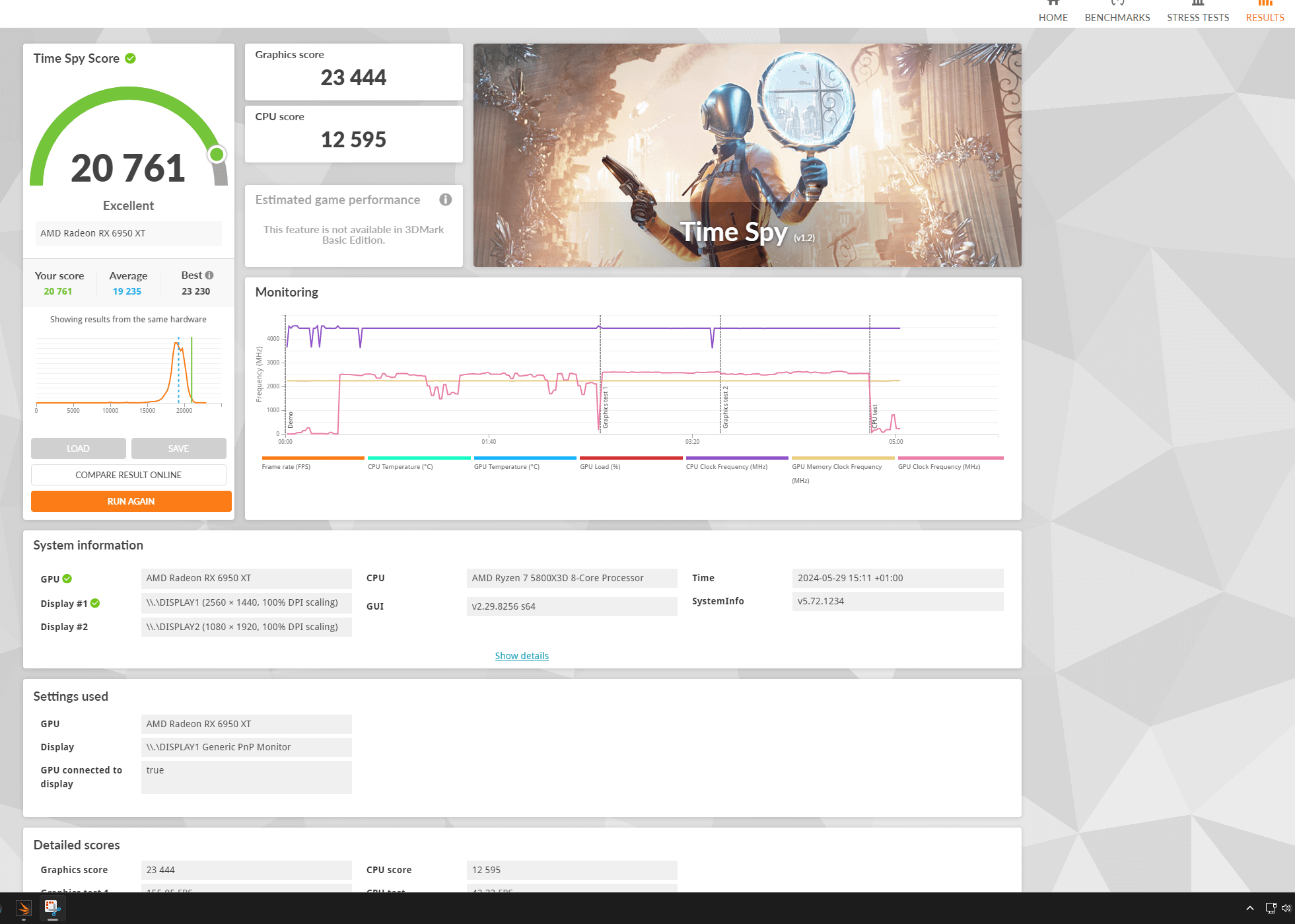
Task: Click the System information GPU value field
Action: [246, 578]
